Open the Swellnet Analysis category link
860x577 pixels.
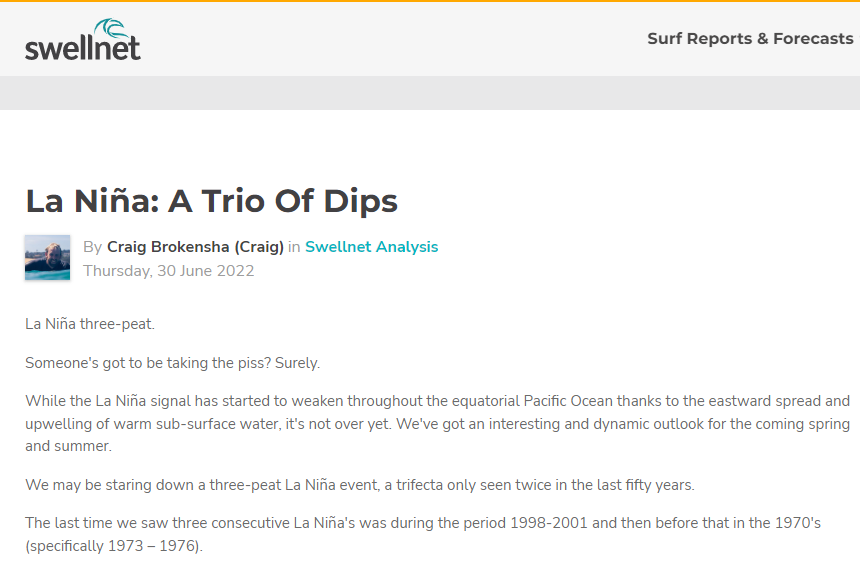tap(371, 247)
